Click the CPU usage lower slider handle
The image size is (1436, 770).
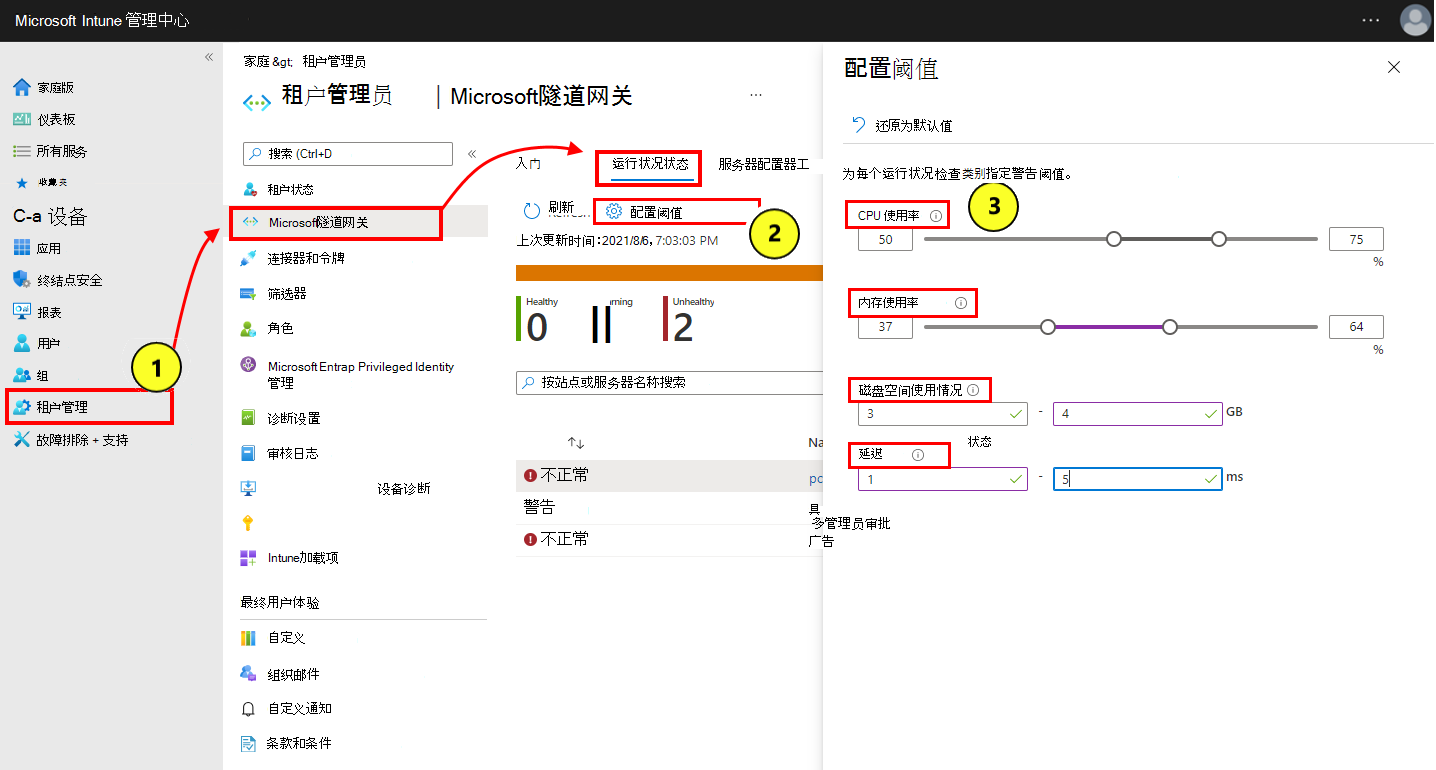tap(1114, 239)
